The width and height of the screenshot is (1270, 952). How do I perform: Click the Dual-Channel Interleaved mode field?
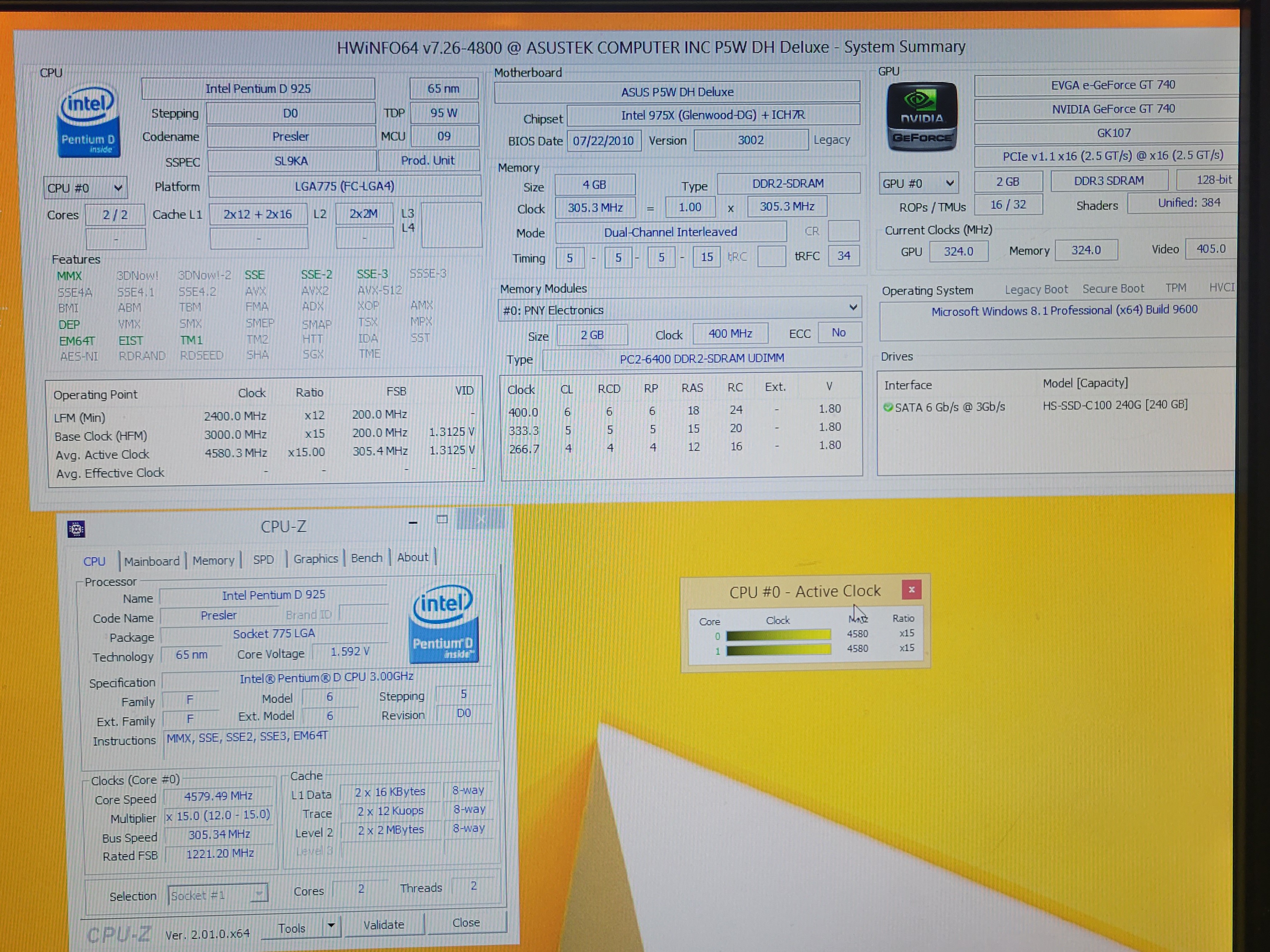point(671,232)
